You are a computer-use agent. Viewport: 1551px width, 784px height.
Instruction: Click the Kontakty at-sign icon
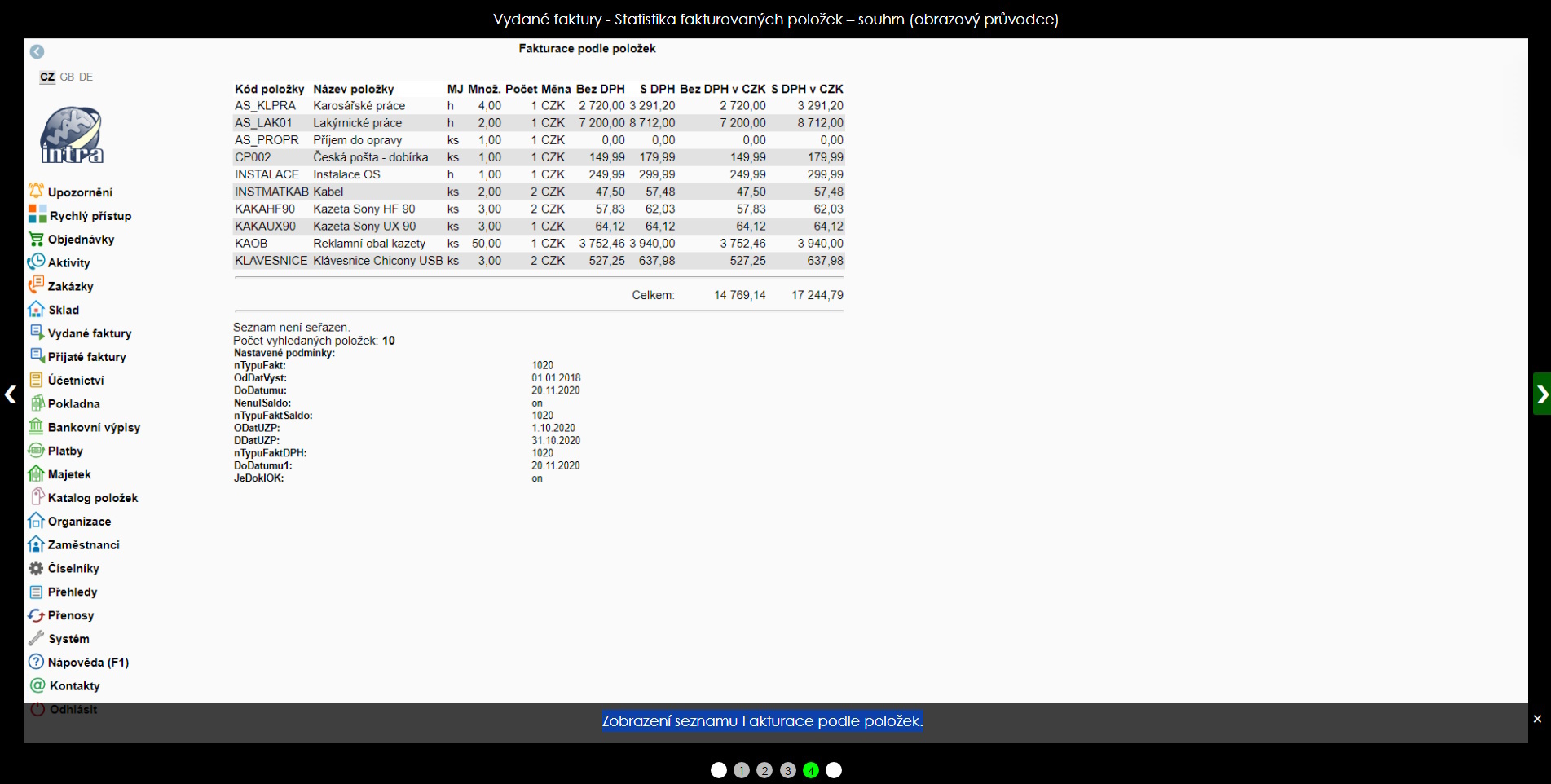click(x=37, y=685)
